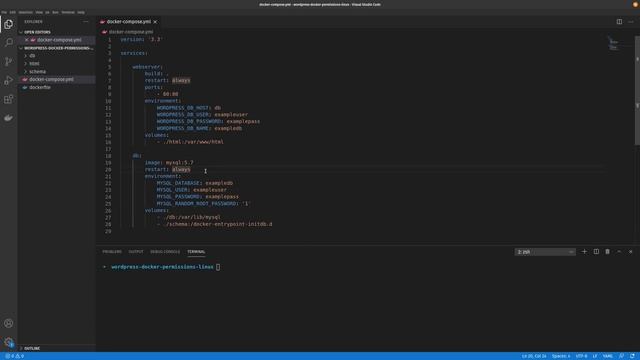640x360 pixels.
Task: Click the 'WORDPRESS_DB_HOST: db' line
Action: (189, 108)
